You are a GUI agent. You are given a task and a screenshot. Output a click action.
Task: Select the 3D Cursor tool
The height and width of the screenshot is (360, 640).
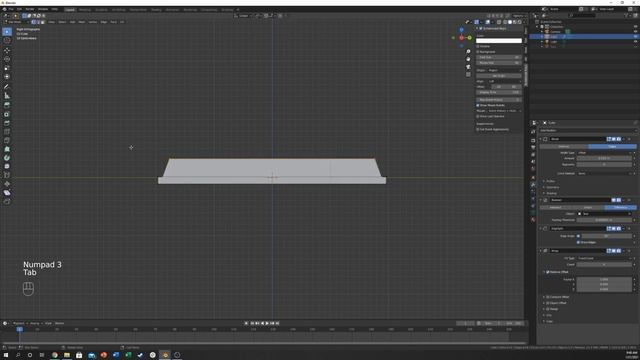coord(7,40)
